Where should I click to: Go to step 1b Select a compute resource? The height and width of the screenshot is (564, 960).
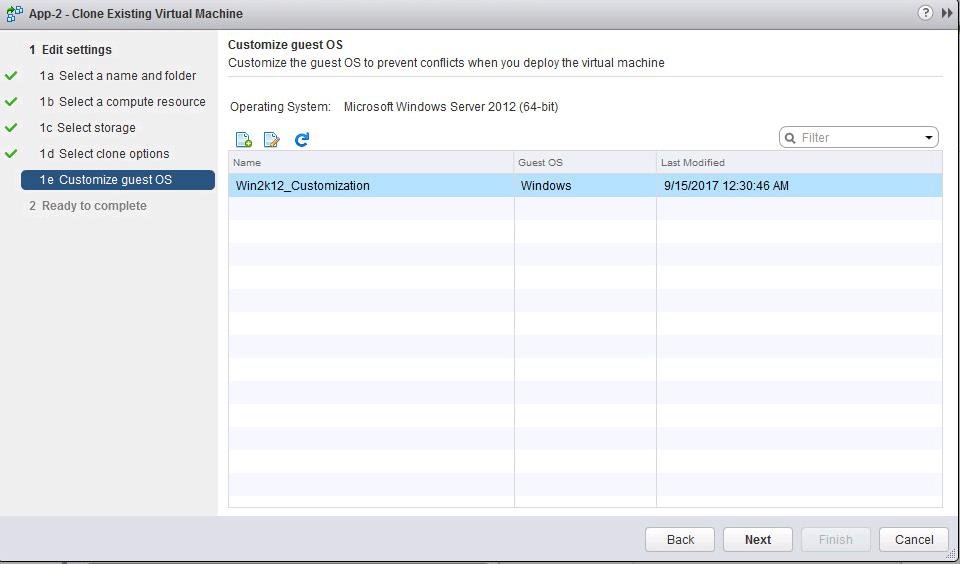pos(122,102)
